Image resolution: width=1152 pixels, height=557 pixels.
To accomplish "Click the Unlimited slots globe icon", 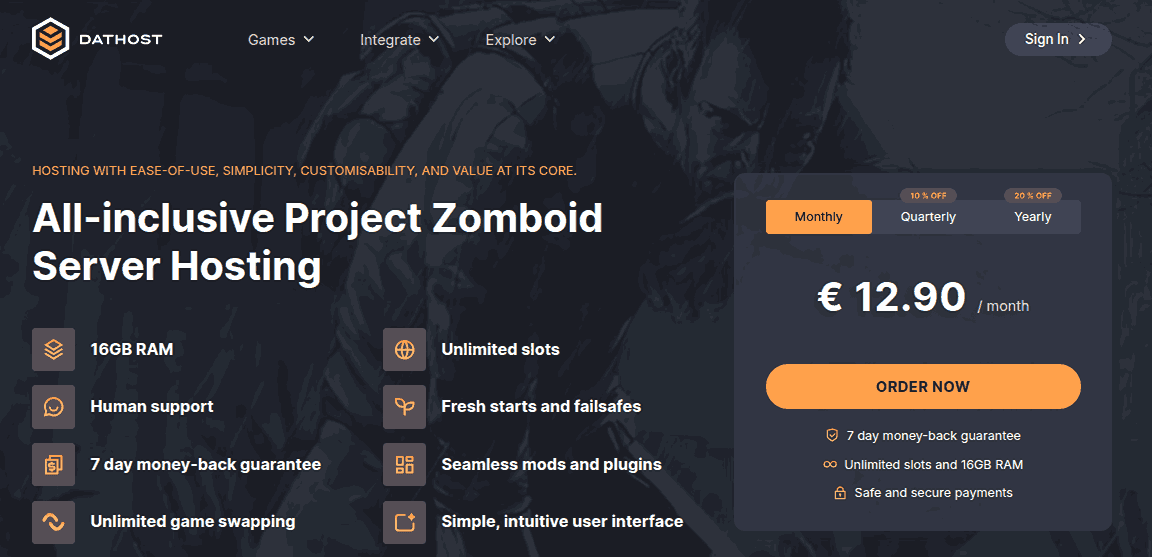I will point(405,350).
